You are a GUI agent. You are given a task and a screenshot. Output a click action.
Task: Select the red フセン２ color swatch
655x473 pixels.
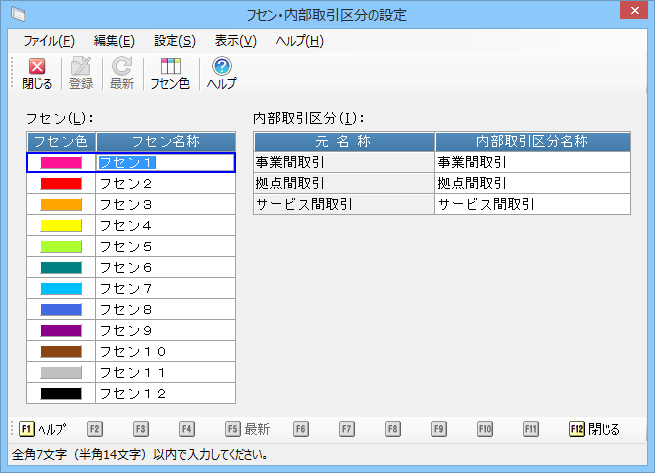point(61,184)
